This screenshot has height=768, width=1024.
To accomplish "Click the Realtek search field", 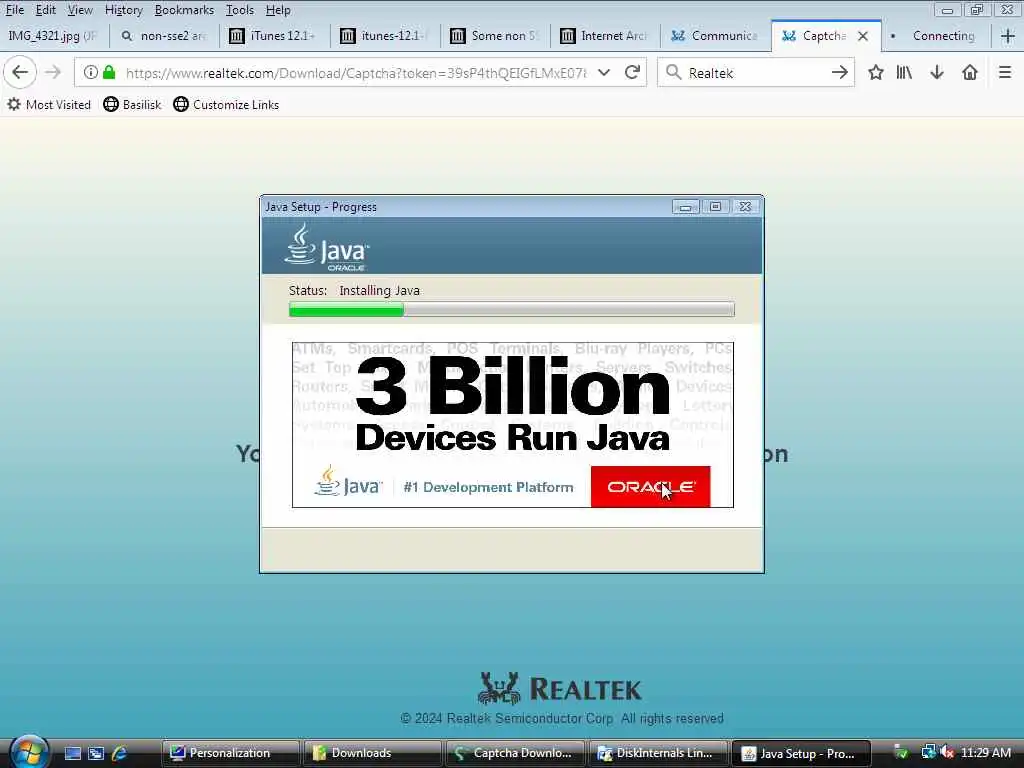I will (756, 72).
